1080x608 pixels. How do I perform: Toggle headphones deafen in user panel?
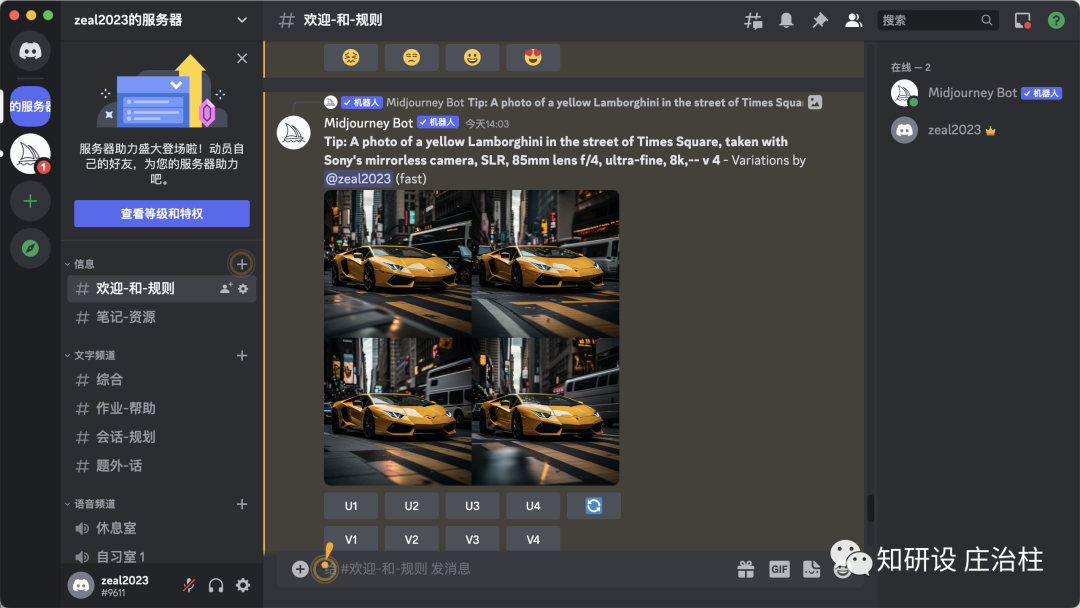(216, 585)
